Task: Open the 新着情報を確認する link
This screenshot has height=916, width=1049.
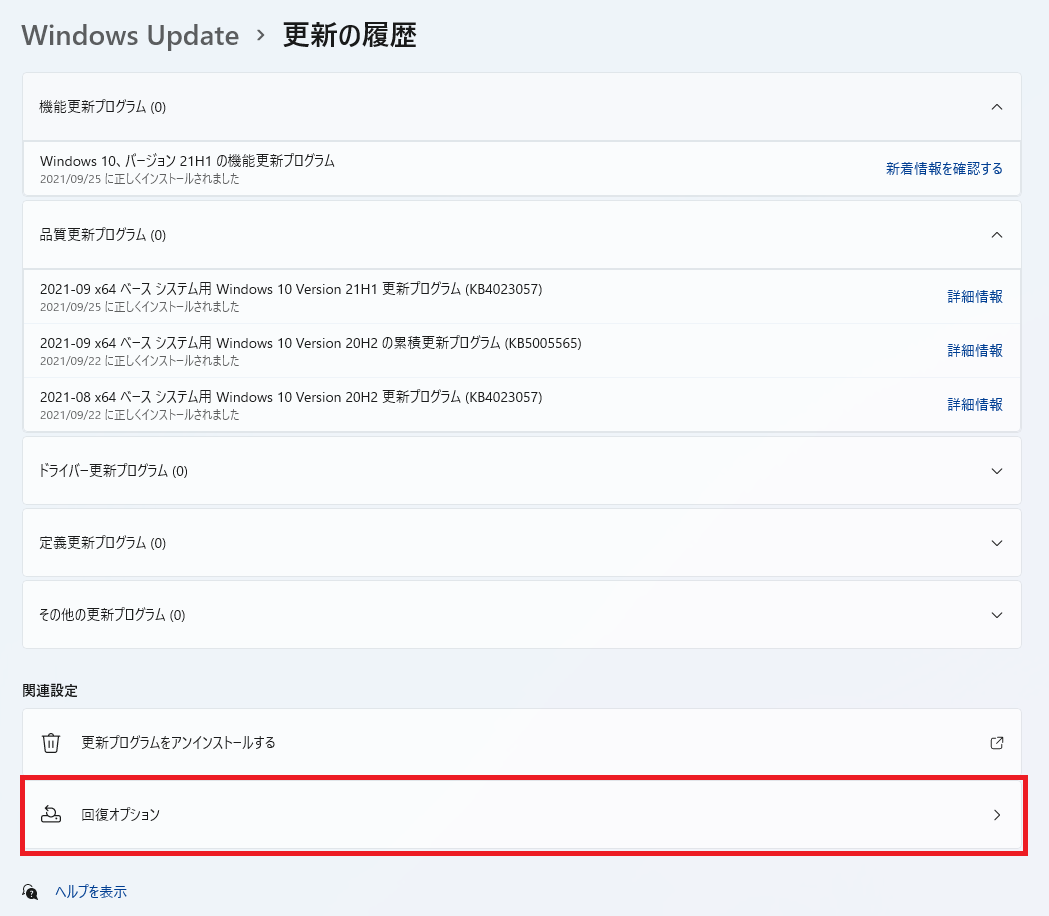Action: coord(944,169)
